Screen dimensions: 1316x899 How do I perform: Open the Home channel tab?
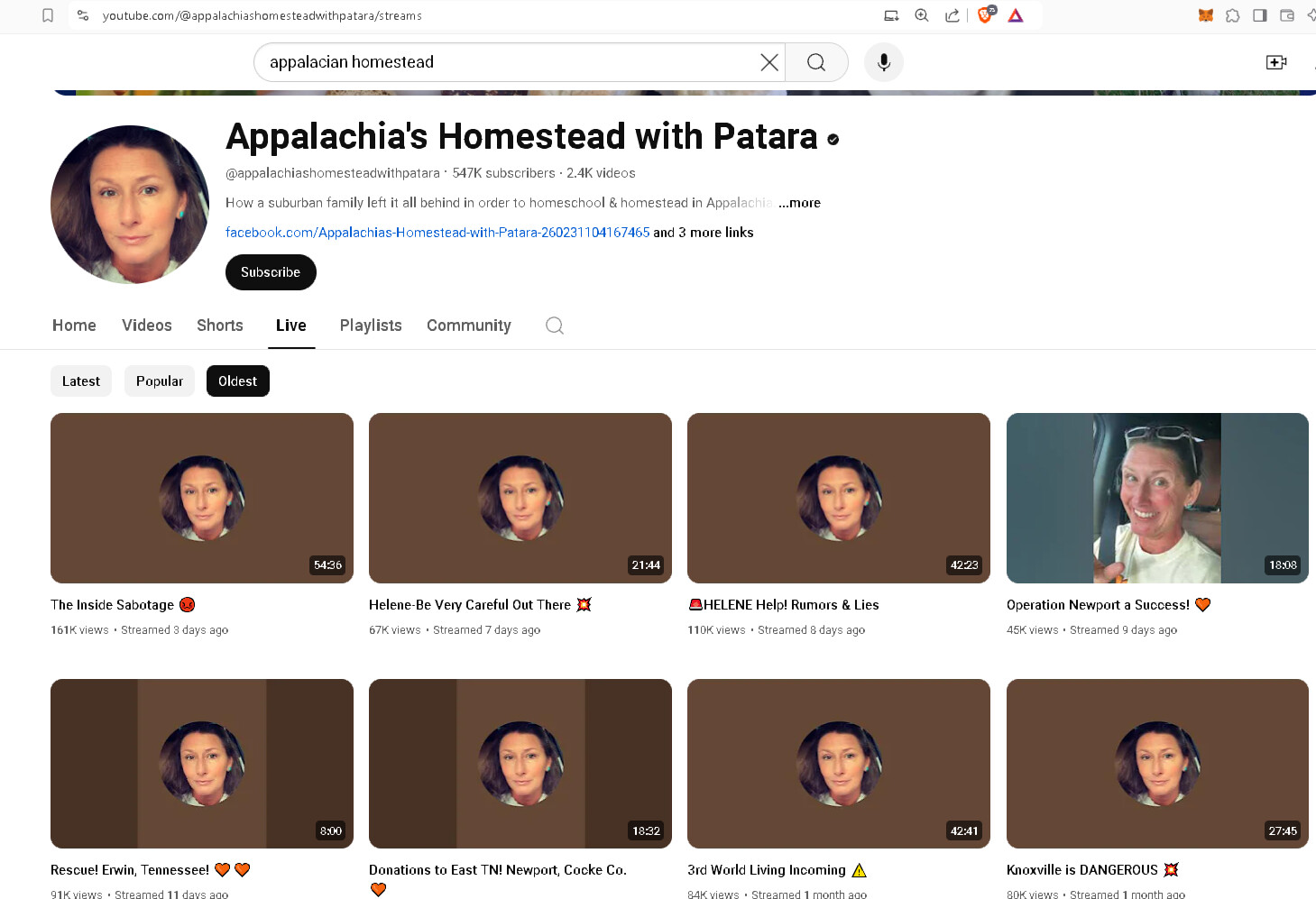tap(74, 326)
